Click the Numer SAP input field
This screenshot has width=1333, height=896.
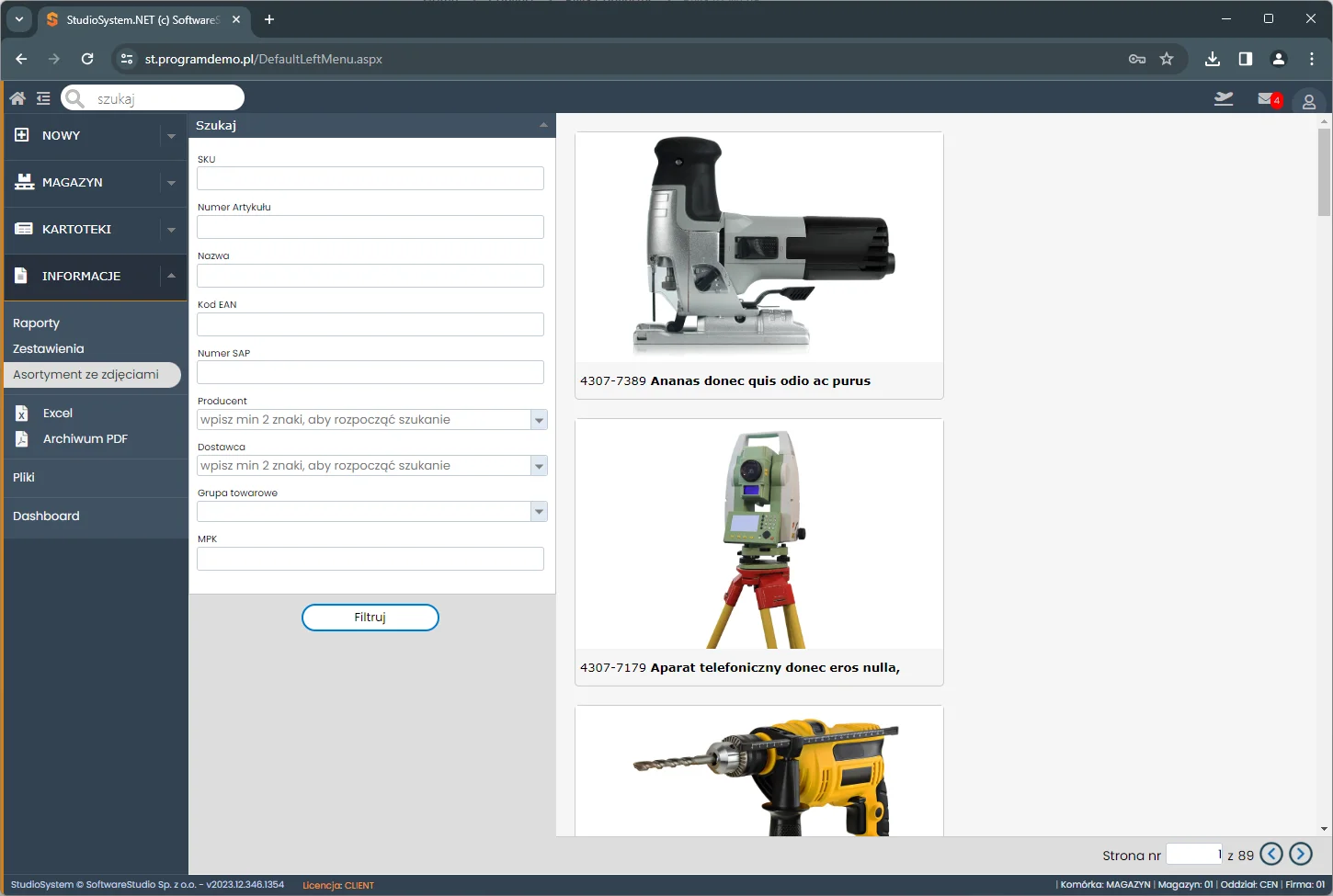370,372
